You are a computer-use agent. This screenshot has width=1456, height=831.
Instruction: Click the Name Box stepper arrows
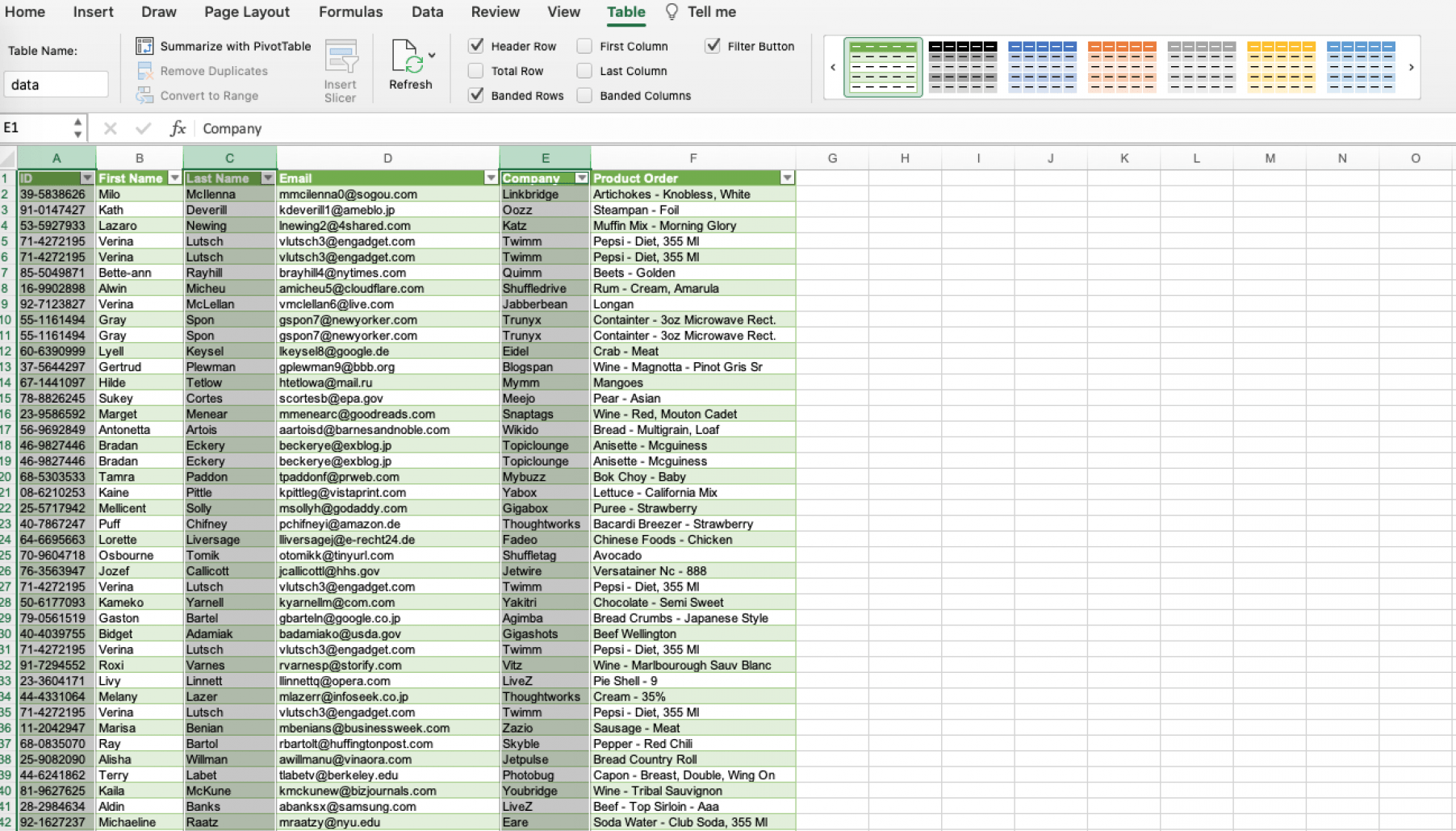pos(77,127)
